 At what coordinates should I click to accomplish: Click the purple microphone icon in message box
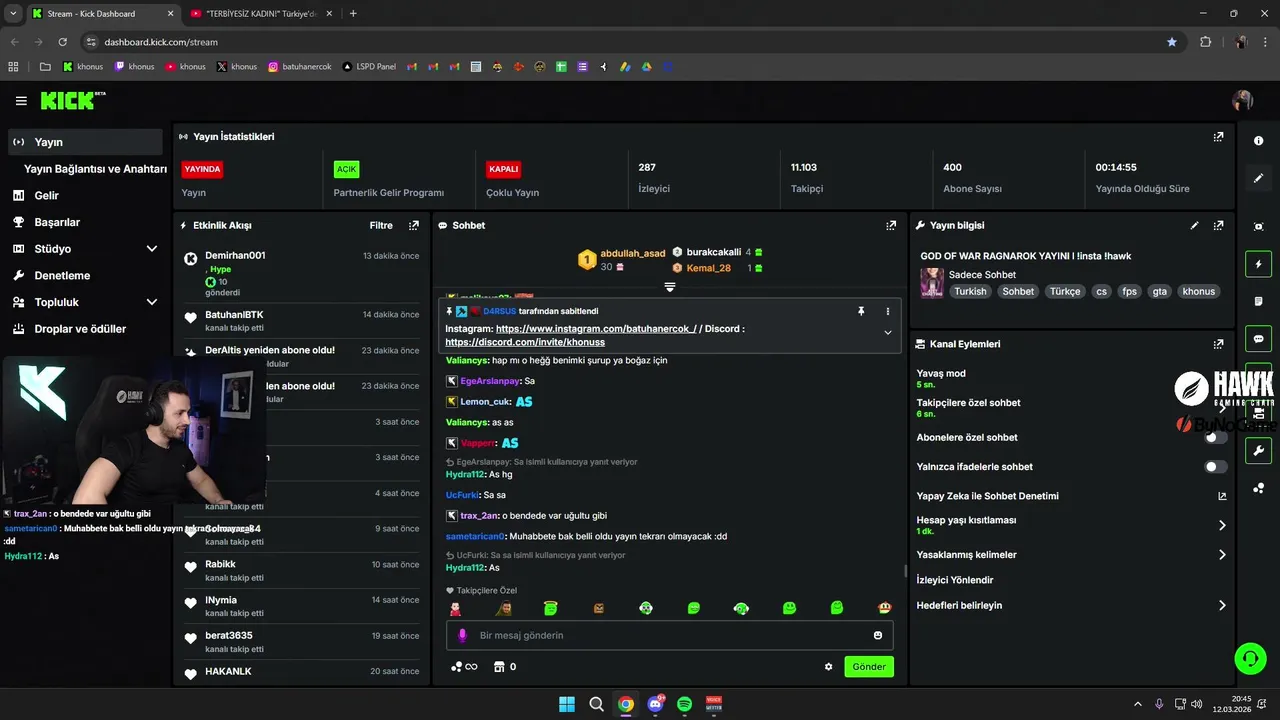462,635
